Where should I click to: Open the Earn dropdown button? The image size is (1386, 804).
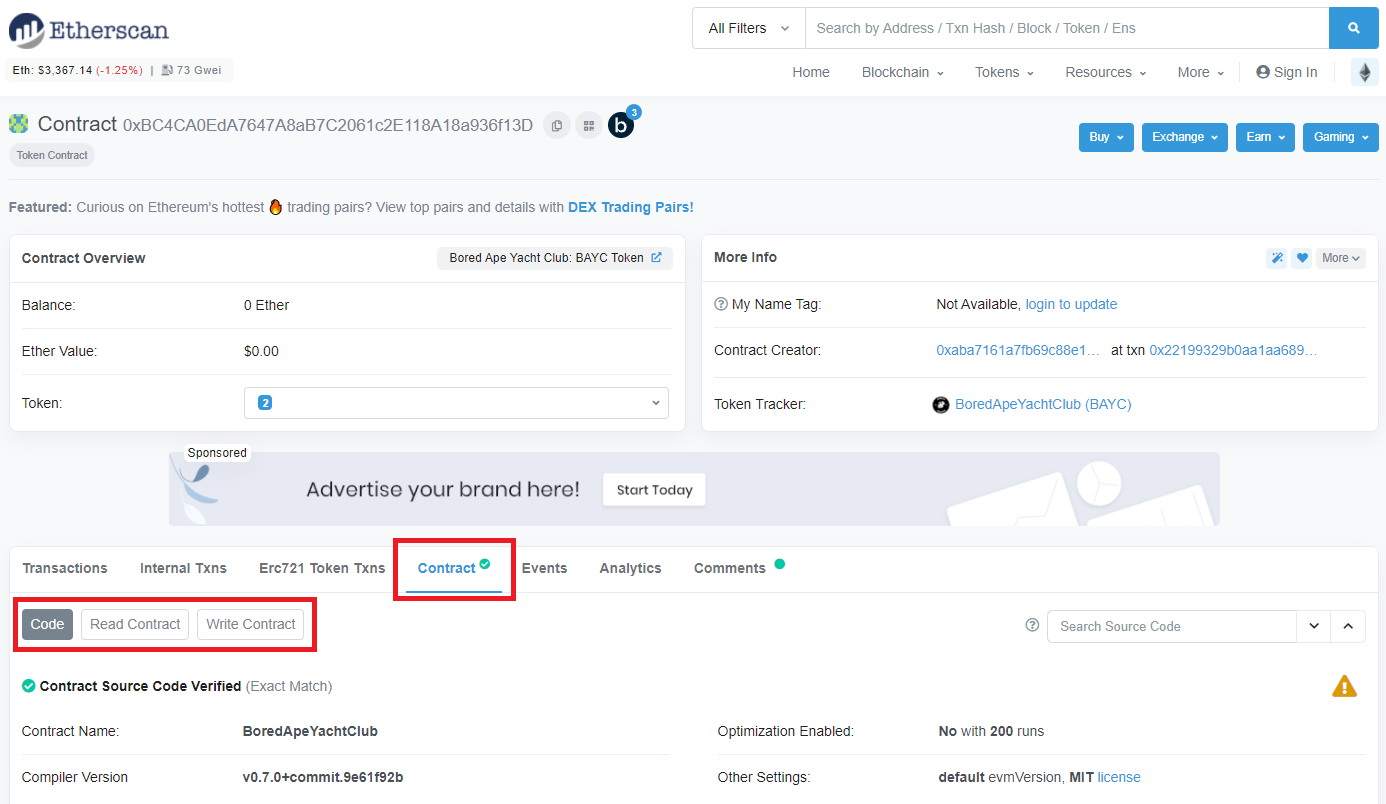(1265, 137)
